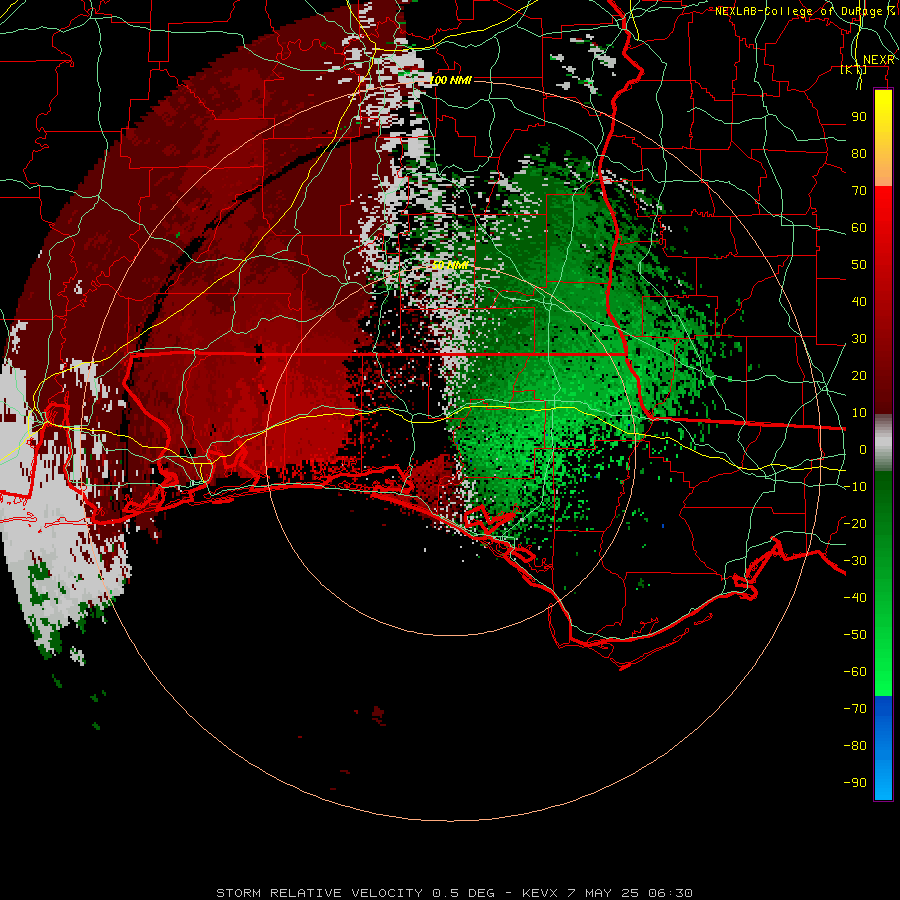Click the "KT" units label above color bar
Viewport: 900px width, 900px height.
854,70
